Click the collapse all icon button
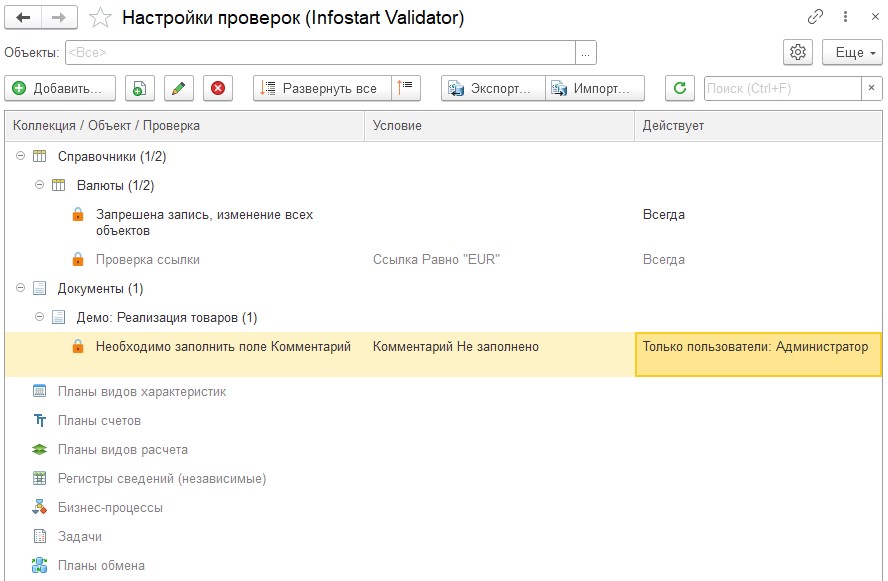 406,89
